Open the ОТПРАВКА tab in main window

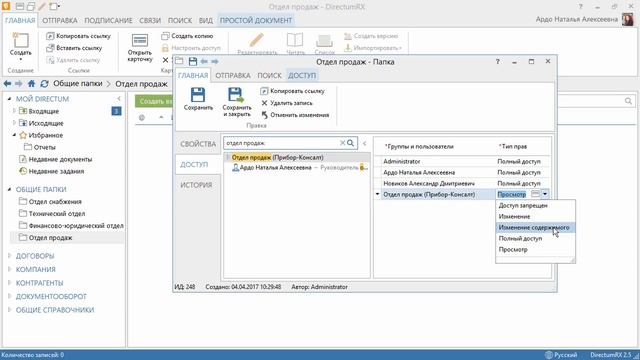[x=60, y=20]
